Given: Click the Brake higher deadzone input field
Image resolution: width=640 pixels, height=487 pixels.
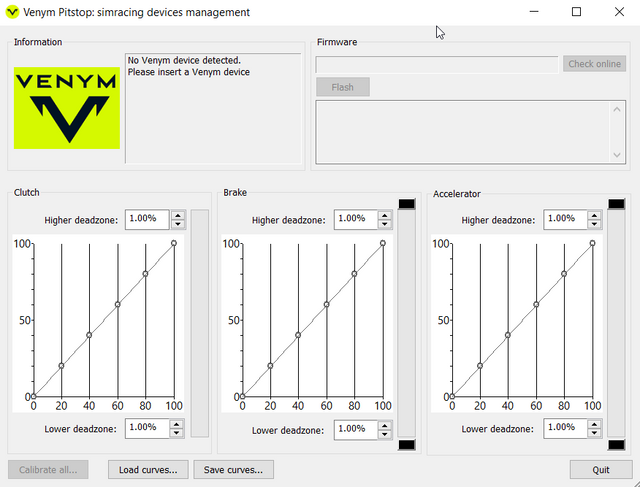Looking at the screenshot, I should 356,220.
